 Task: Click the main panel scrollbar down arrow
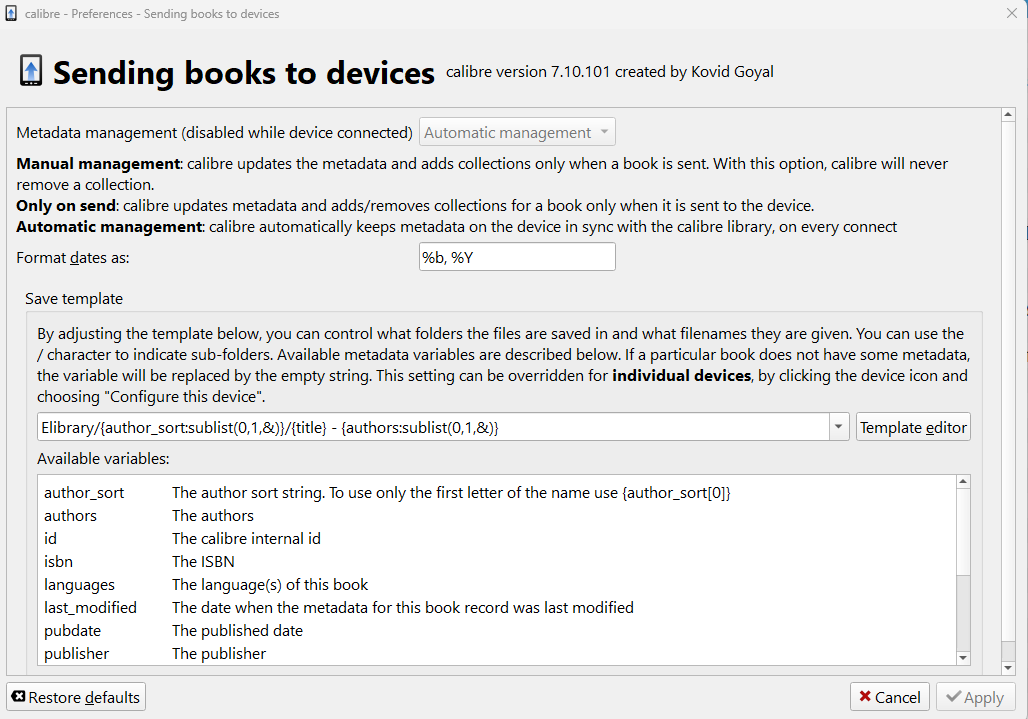click(x=1009, y=667)
